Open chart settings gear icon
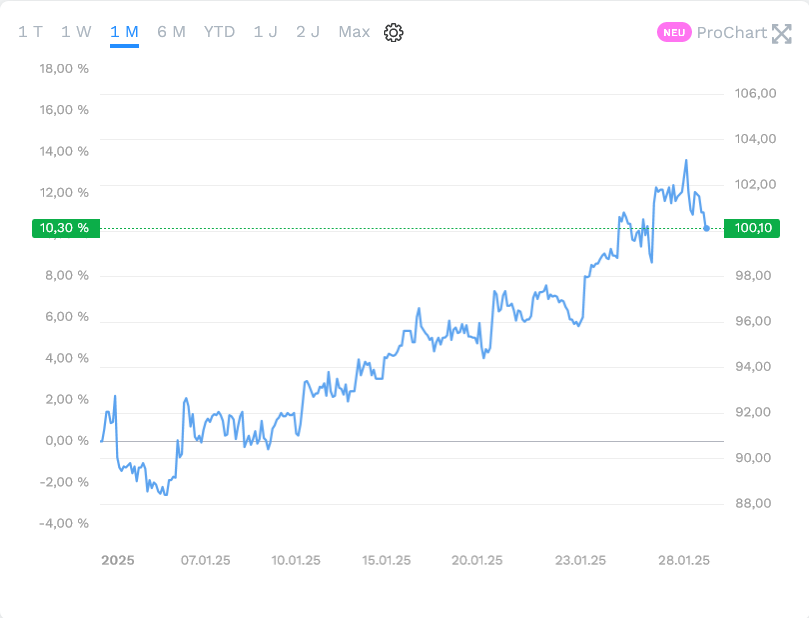This screenshot has height=618, width=809. [394, 32]
